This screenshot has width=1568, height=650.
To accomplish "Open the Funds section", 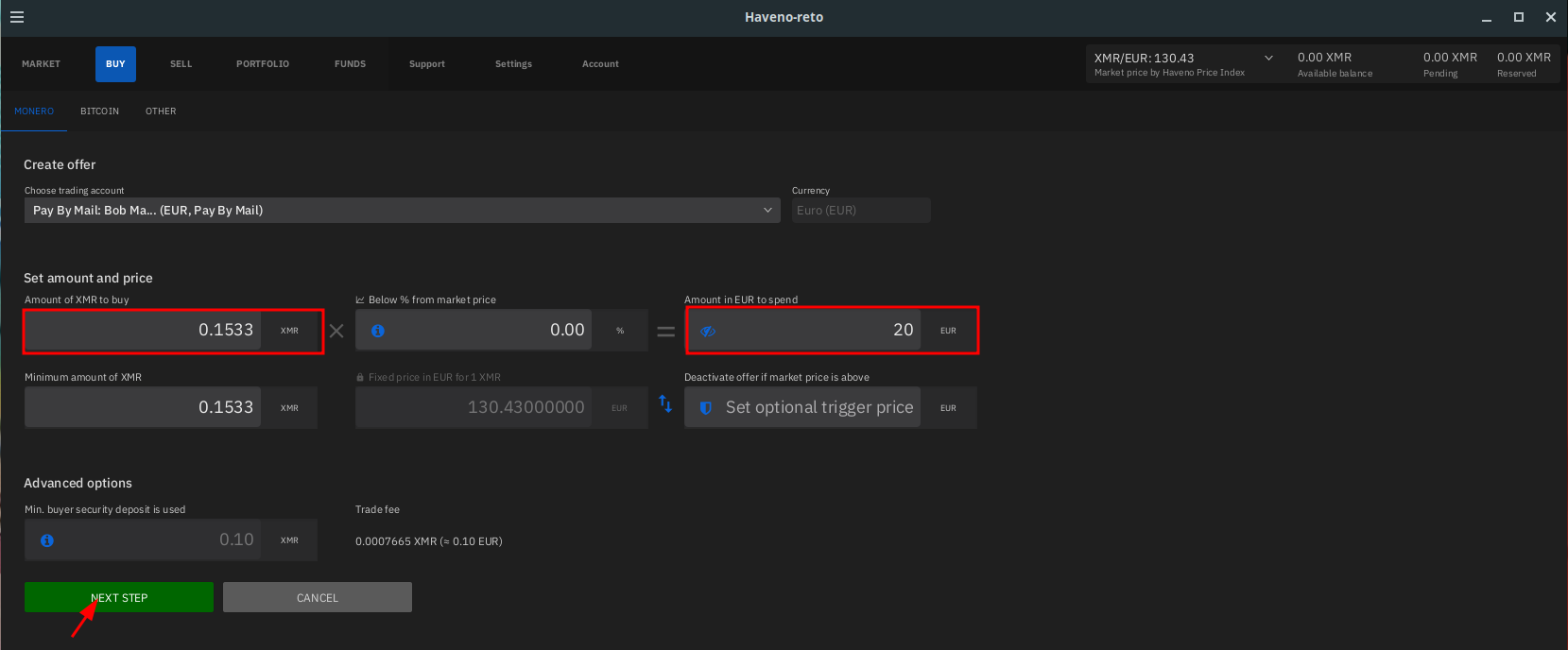I will (350, 64).
